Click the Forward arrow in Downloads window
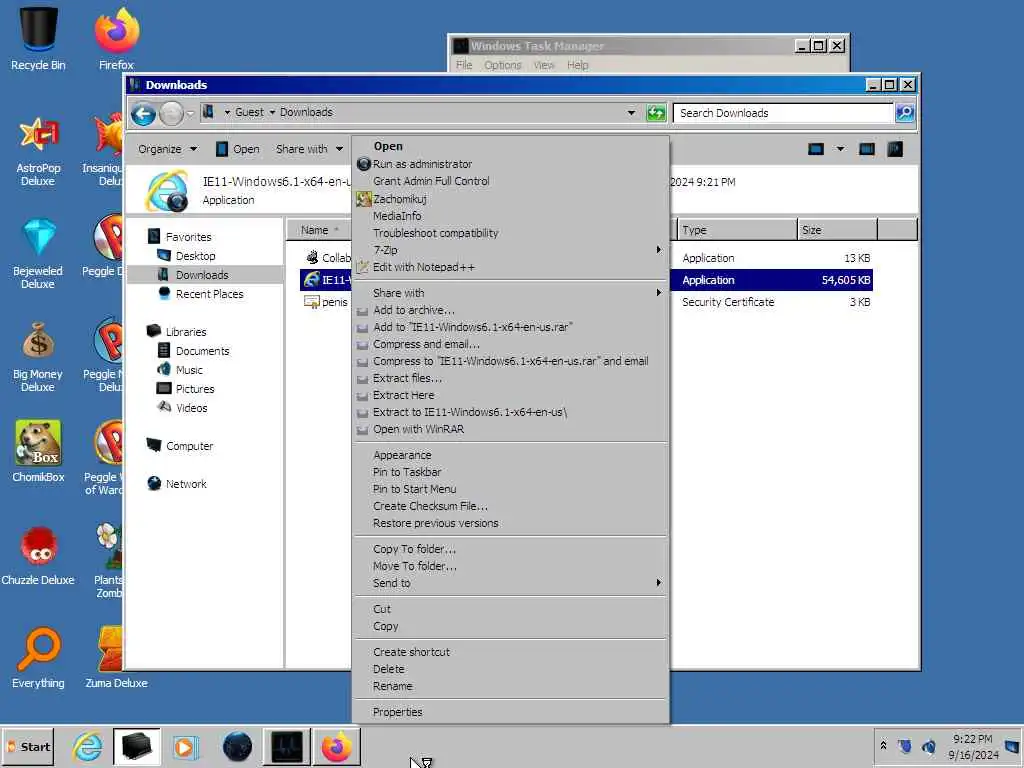Image resolution: width=1024 pixels, height=768 pixels. (x=172, y=114)
